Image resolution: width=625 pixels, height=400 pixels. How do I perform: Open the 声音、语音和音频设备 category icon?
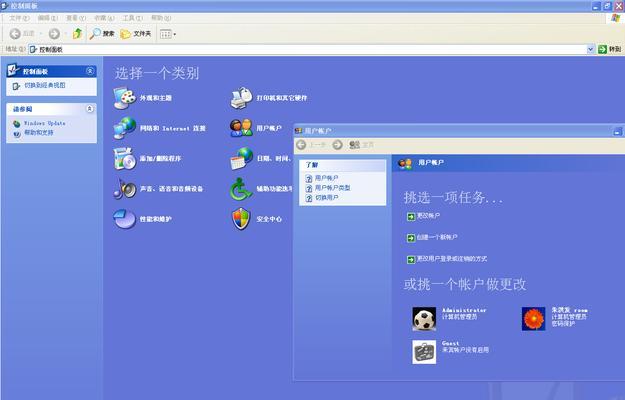click(124, 188)
